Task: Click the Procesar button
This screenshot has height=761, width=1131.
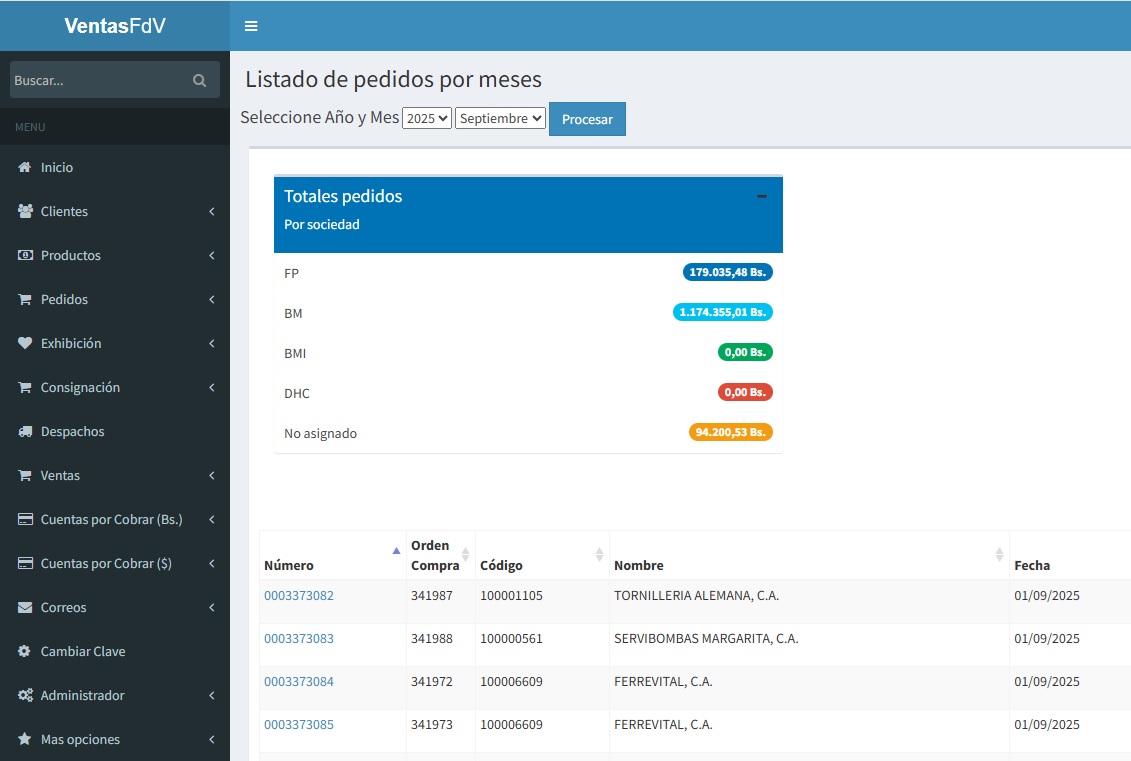Action: click(x=587, y=119)
